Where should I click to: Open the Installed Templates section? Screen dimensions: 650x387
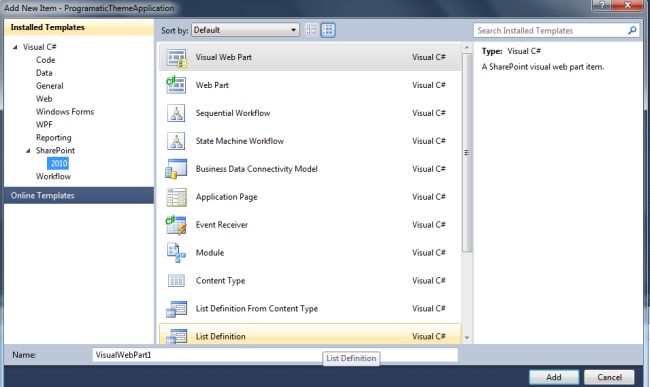[79, 27]
